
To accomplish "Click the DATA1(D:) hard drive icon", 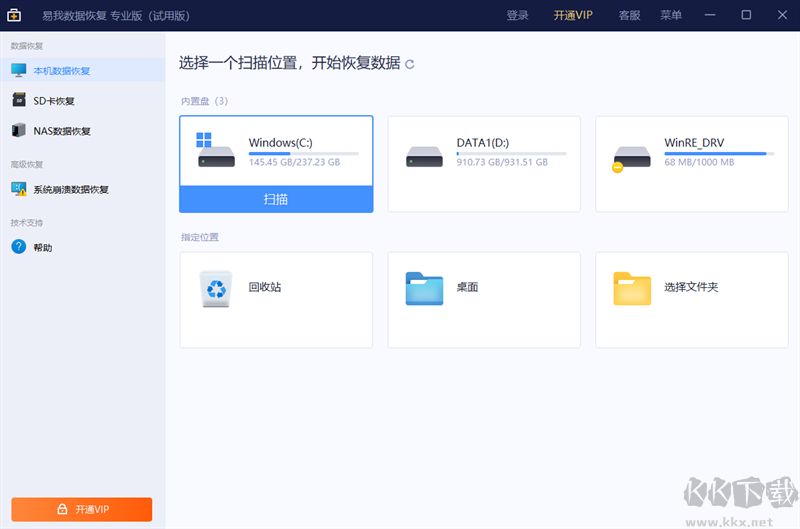I will point(424,157).
